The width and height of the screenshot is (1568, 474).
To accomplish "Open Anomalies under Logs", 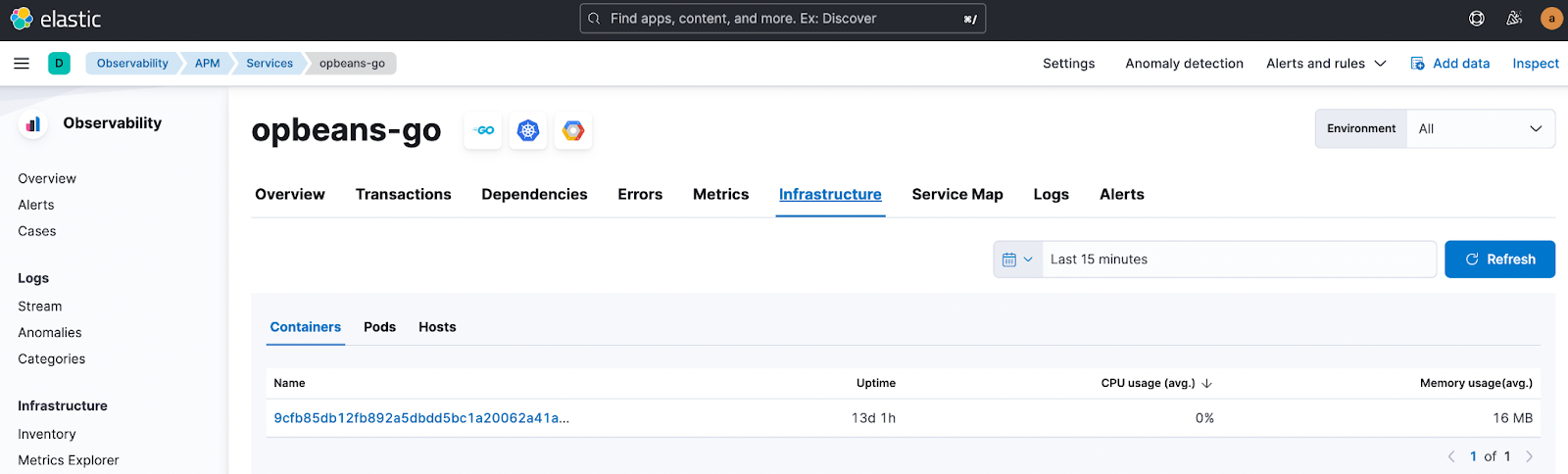I will pyautogui.click(x=50, y=334).
